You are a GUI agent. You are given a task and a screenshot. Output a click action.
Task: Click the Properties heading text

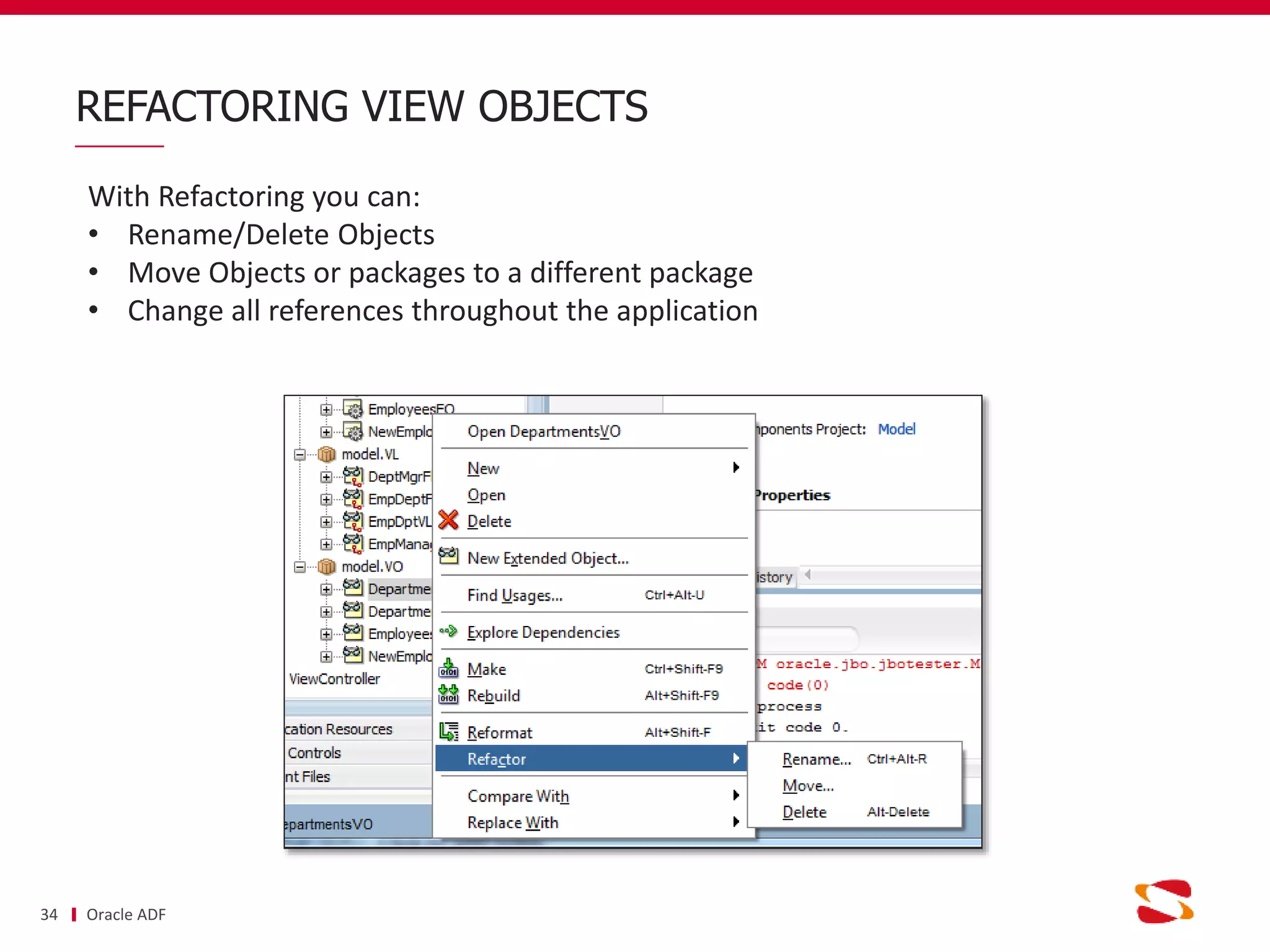[x=793, y=495]
